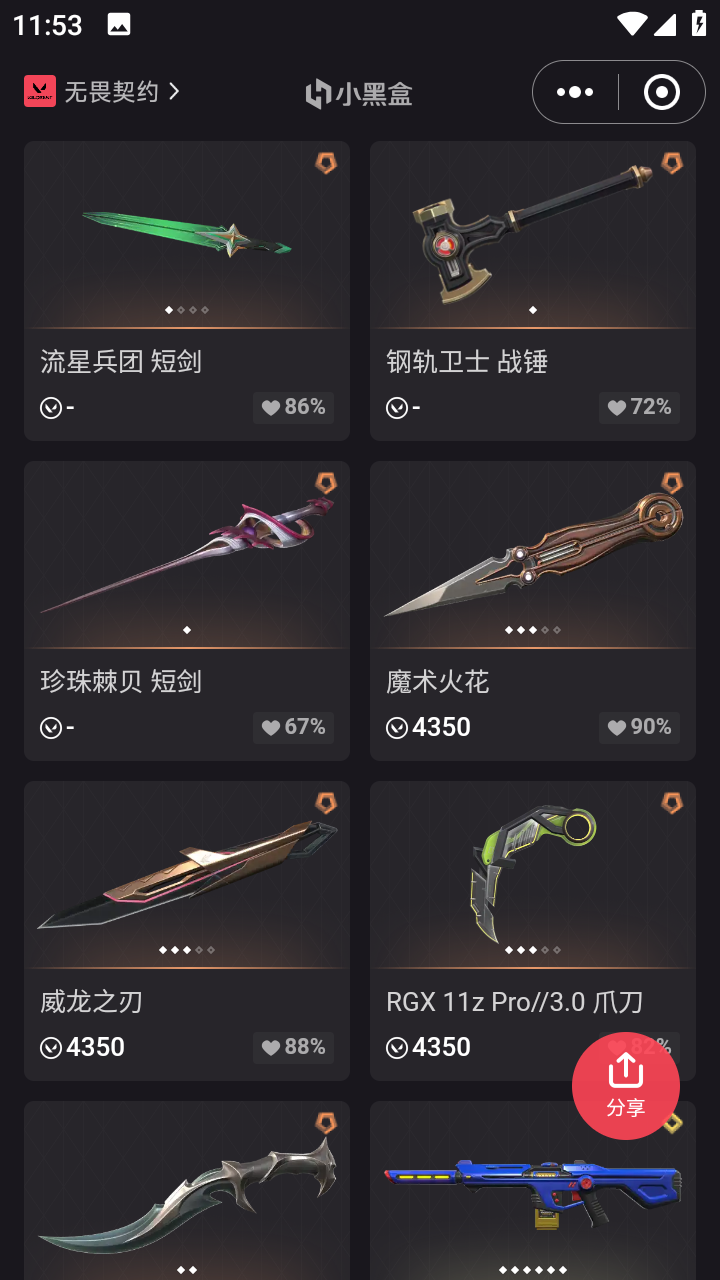
Task: Open the 小黑盒 header logo
Action: pyautogui.click(x=359, y=93)
